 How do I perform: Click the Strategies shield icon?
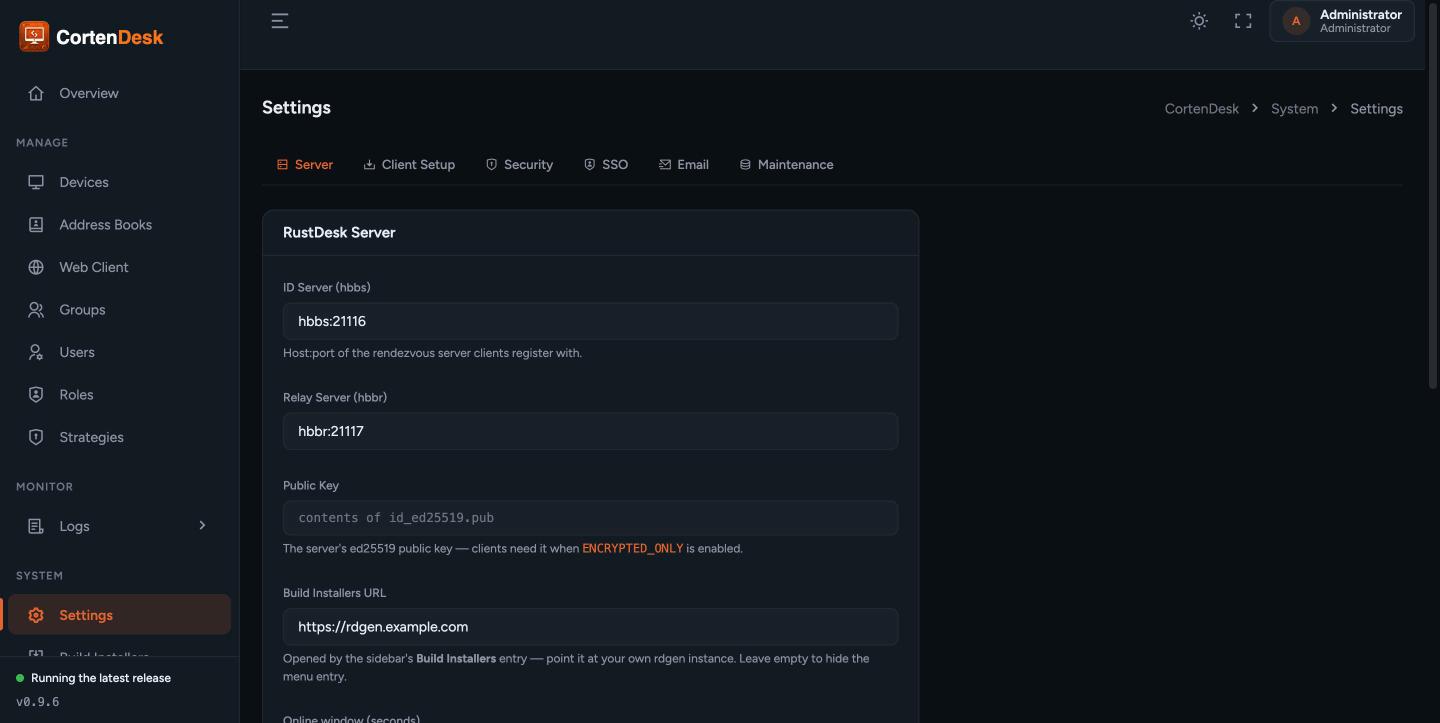point(36,437)
